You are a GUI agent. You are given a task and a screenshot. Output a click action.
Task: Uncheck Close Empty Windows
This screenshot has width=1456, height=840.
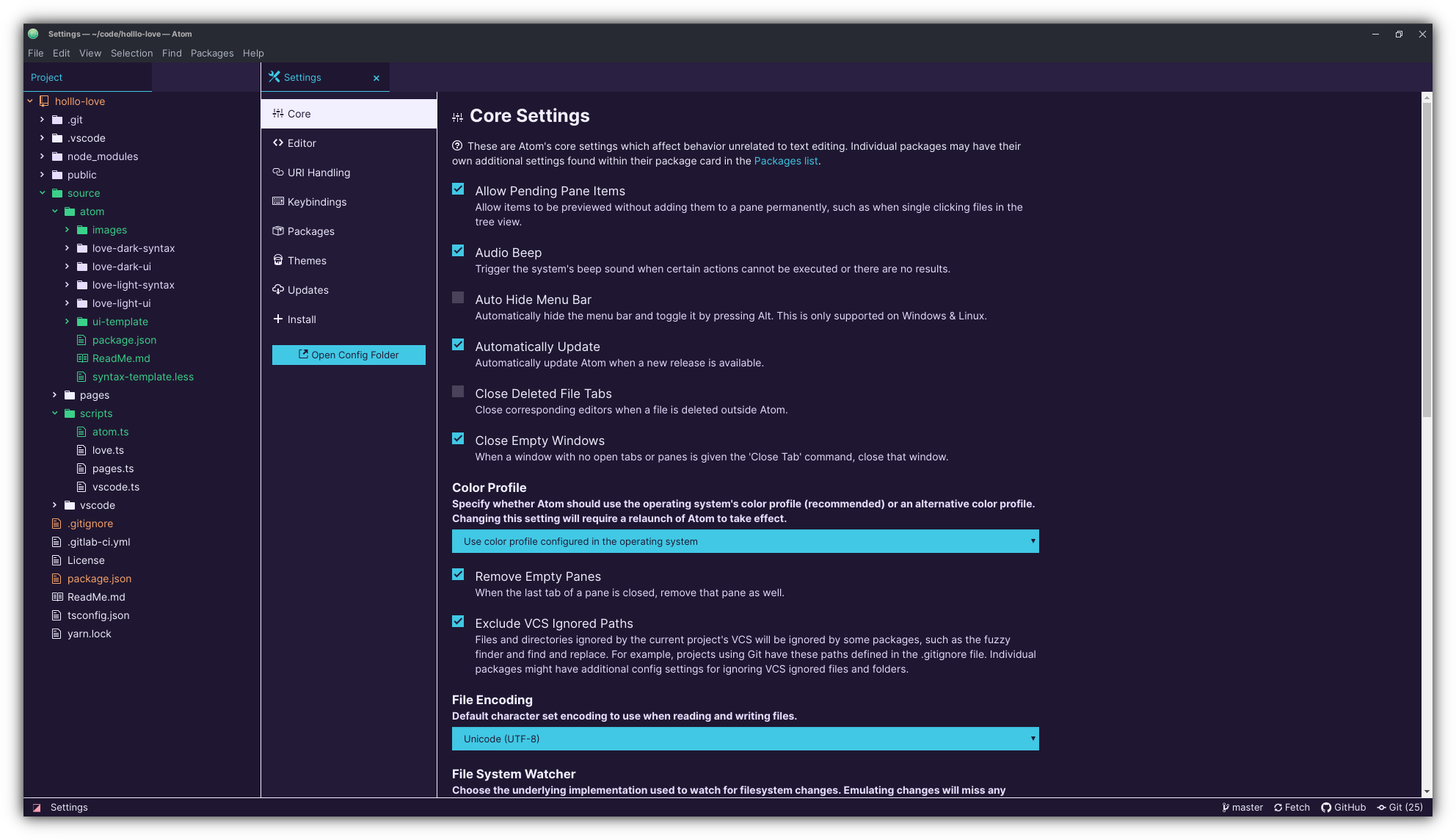point(458,439)
